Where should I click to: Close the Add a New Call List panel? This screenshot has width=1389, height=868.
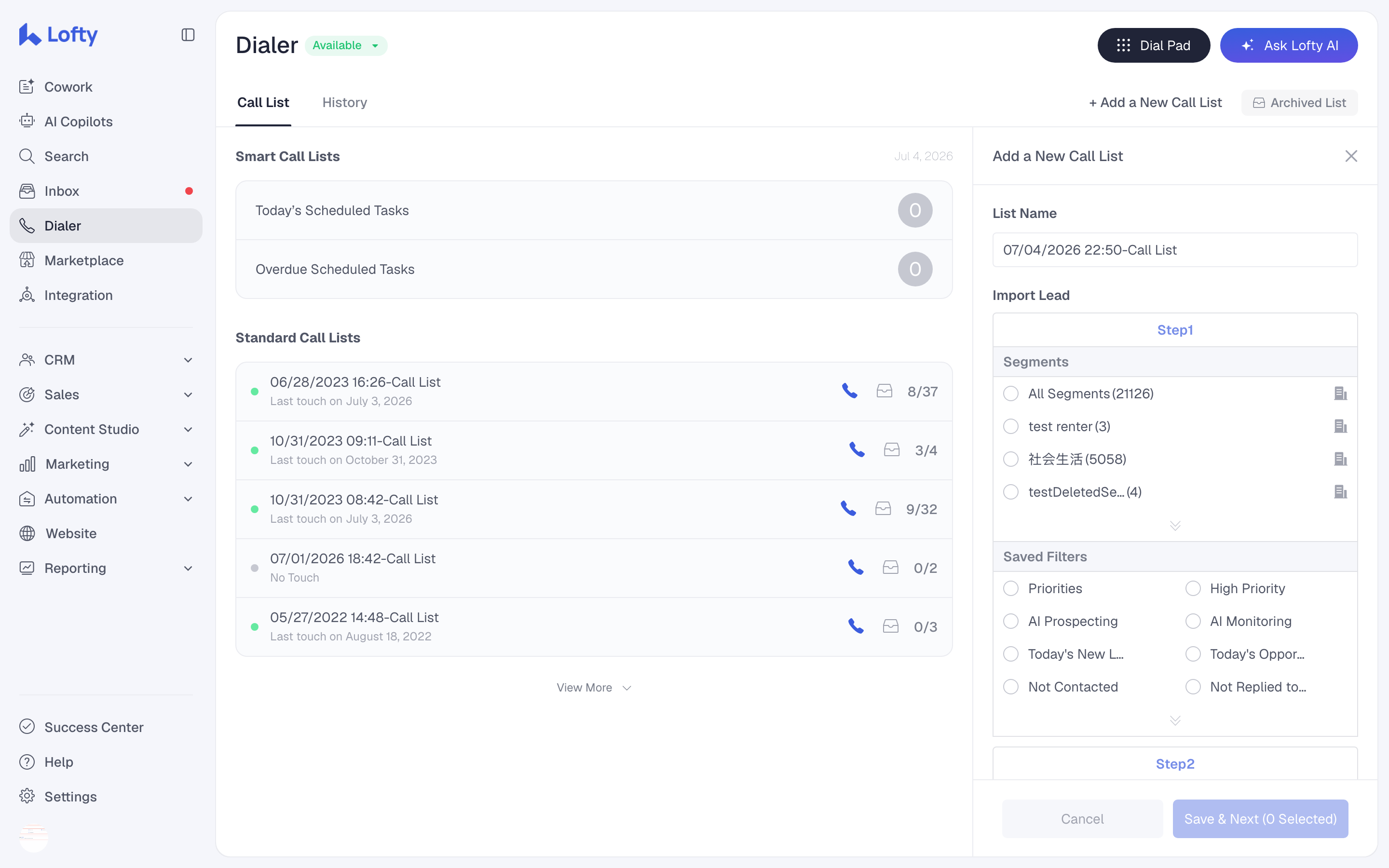(1351, 156)
